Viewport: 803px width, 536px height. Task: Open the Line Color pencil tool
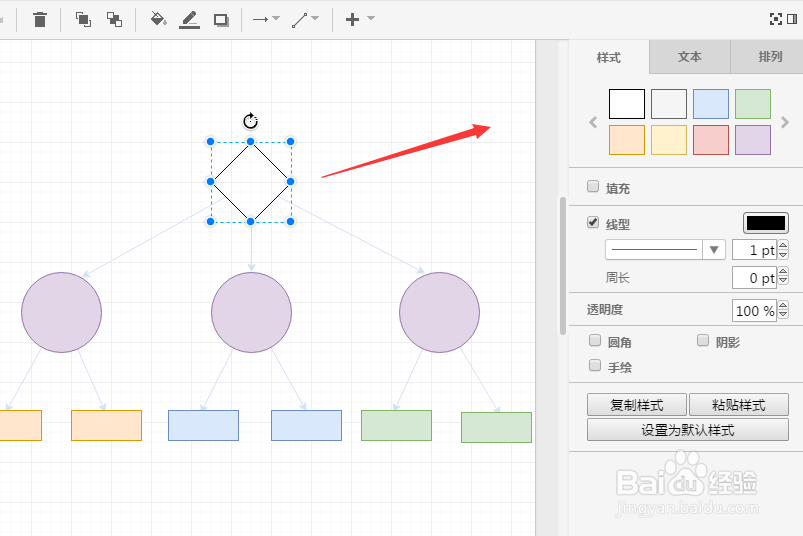pos(189,20)
